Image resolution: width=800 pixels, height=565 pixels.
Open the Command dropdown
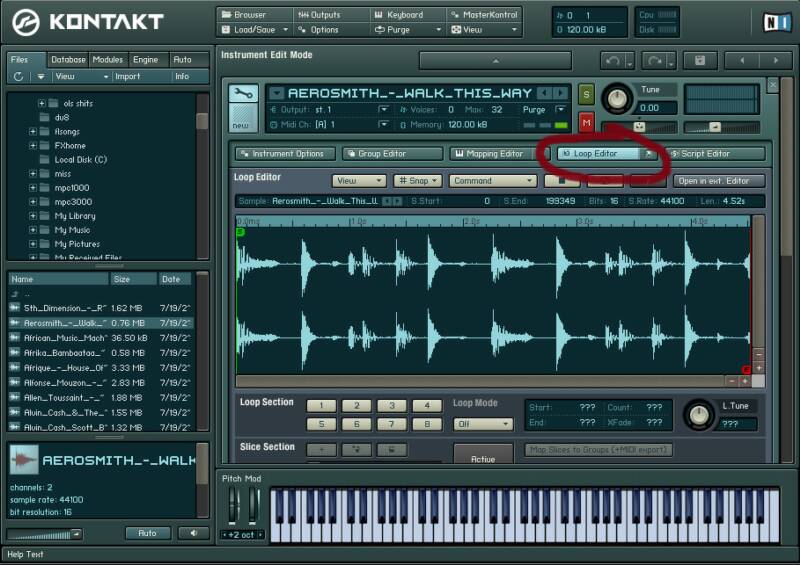493,181
